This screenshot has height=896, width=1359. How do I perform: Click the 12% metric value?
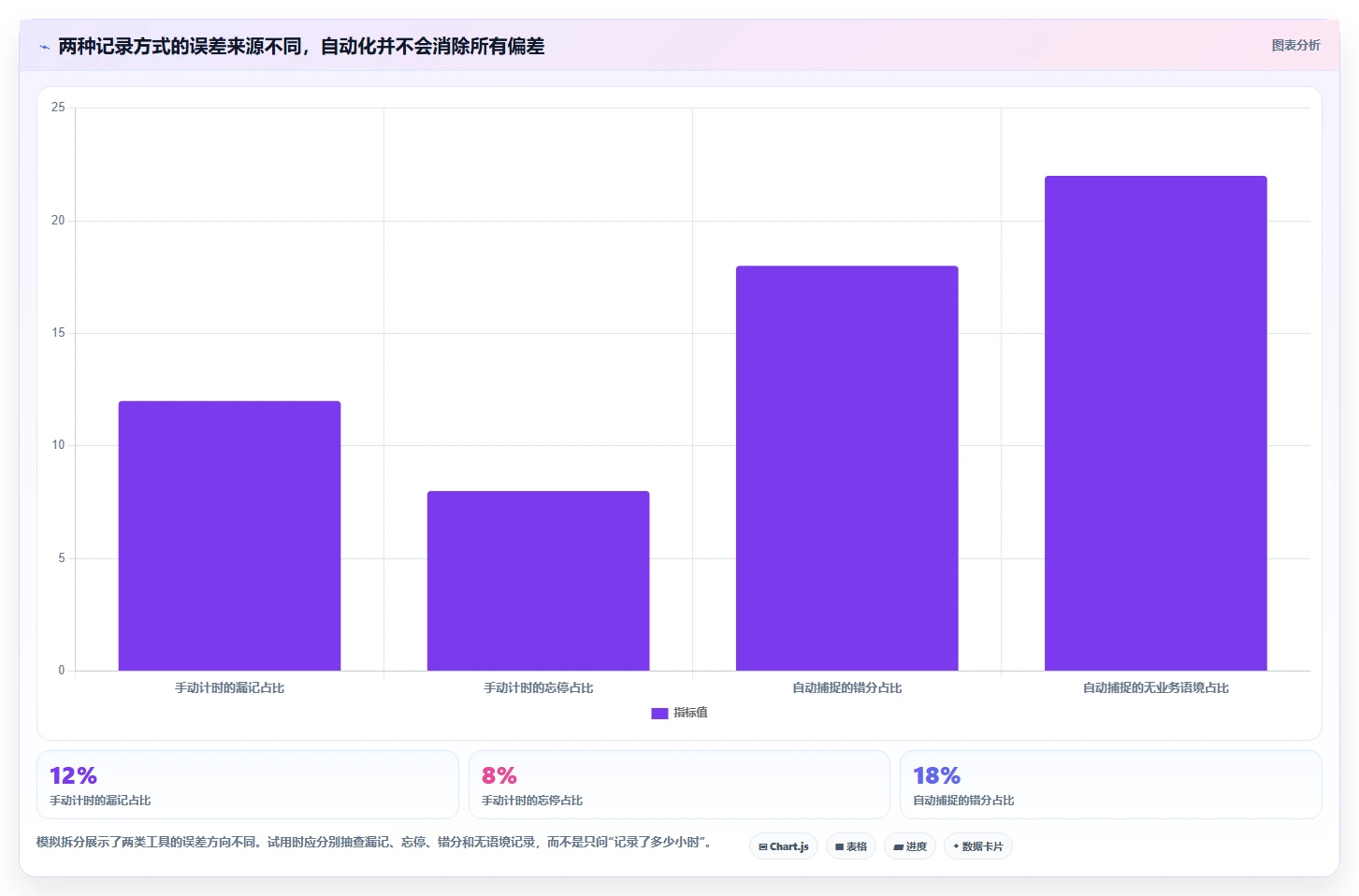pyautogui.click(x=73, y=775)
